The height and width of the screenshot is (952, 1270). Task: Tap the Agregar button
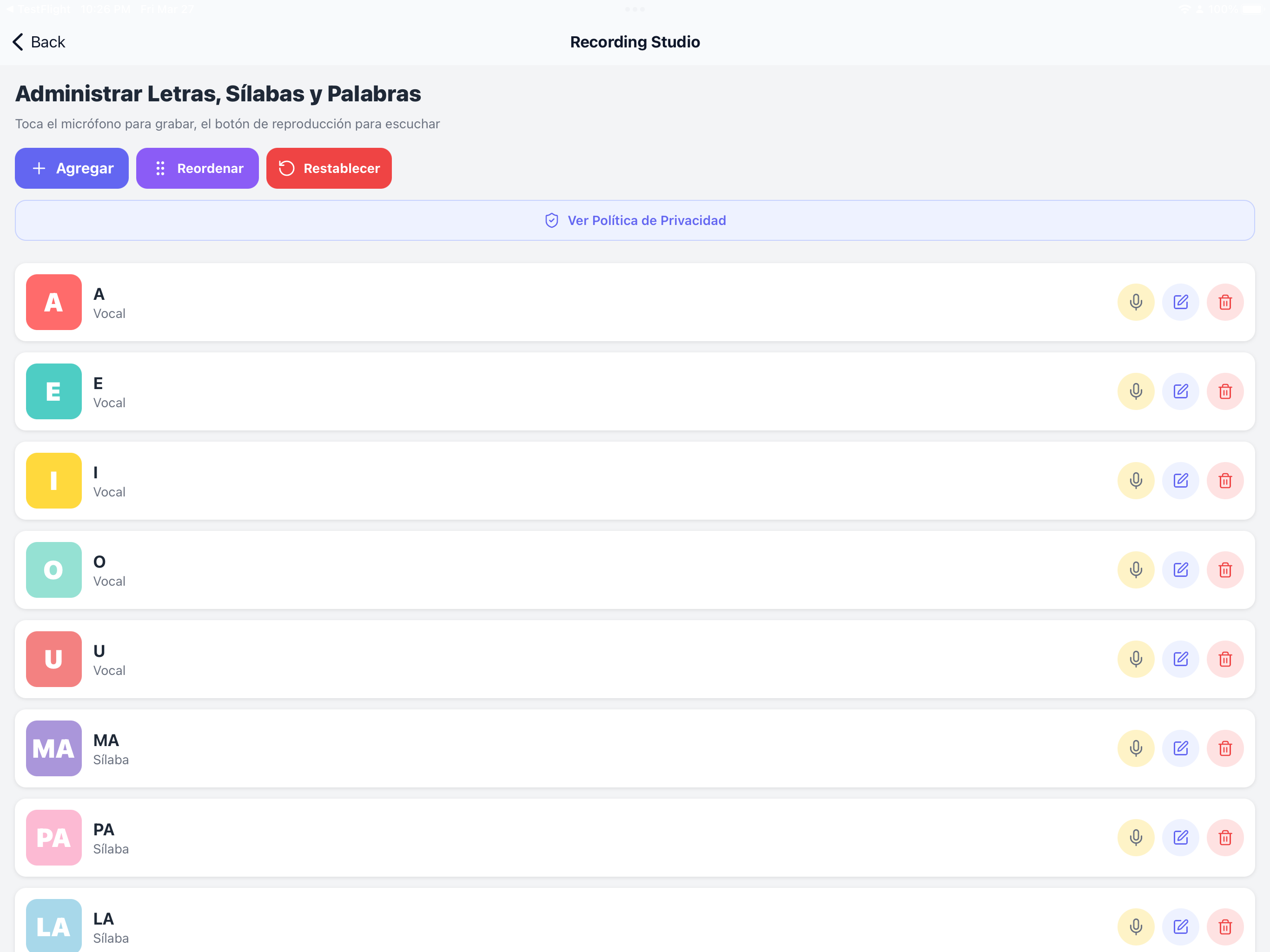coord(72,168)
